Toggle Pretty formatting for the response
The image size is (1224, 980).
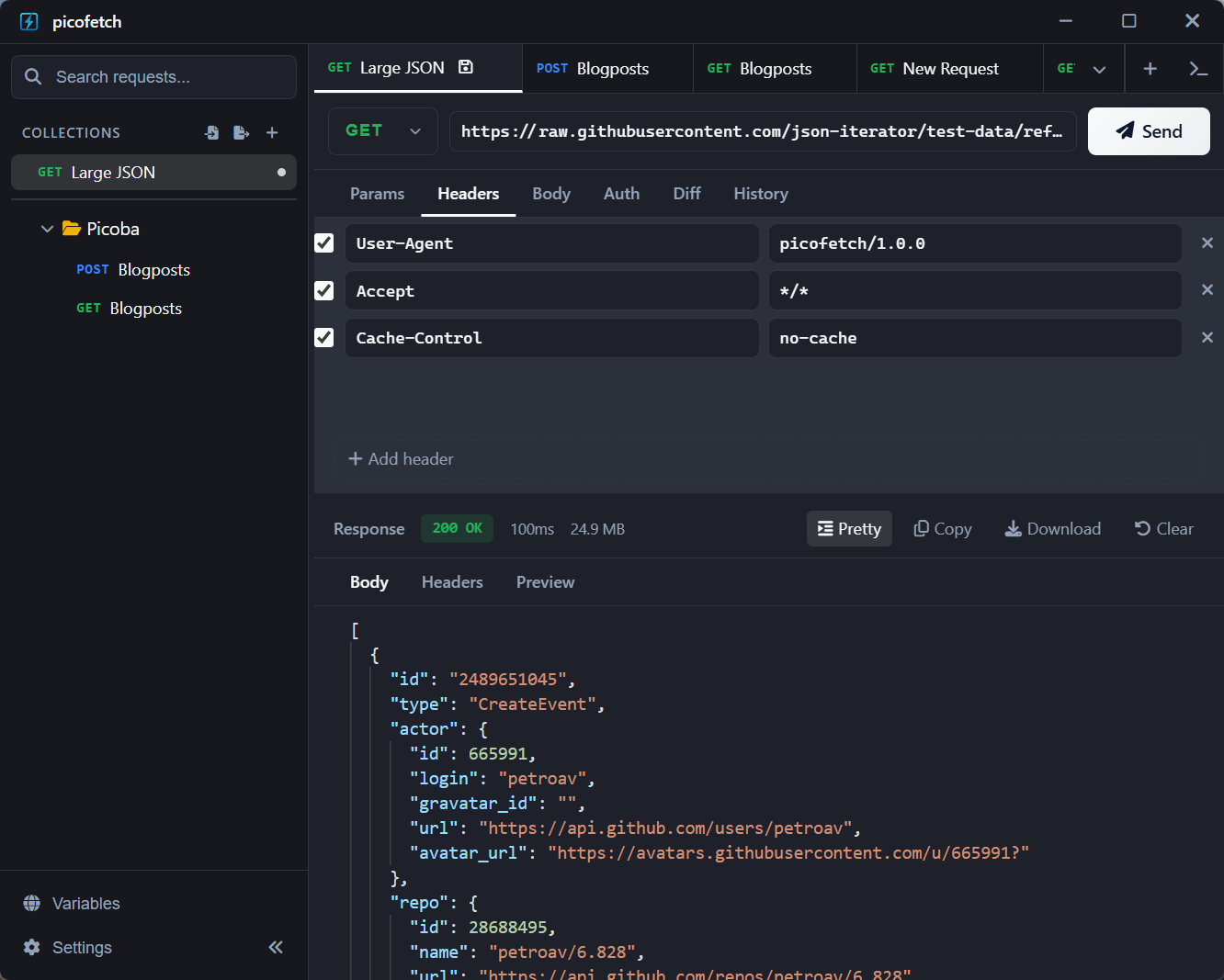click(849, 529)
